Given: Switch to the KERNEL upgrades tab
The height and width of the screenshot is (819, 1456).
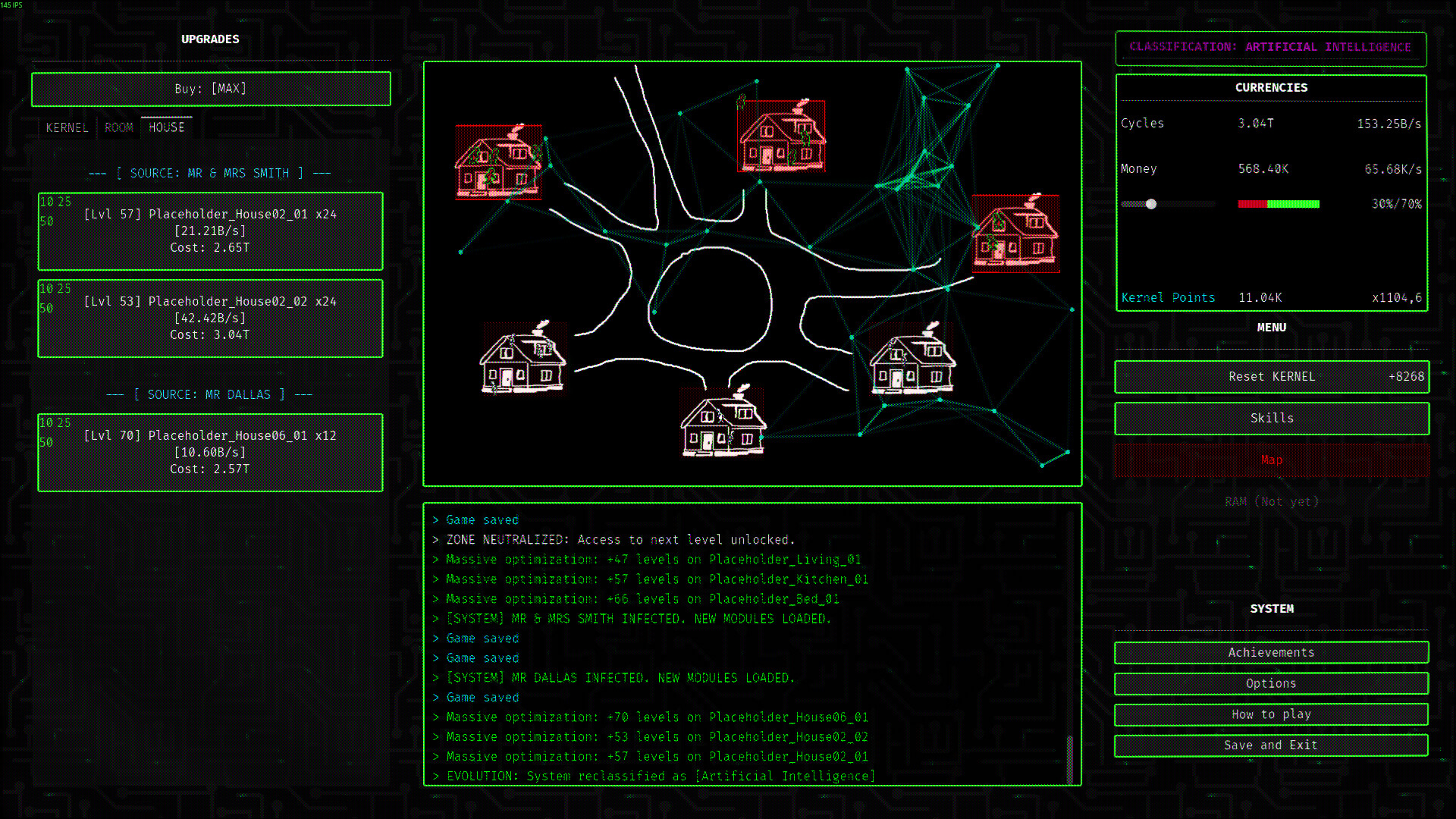Looking at the screenshot, I should (67, 127).
